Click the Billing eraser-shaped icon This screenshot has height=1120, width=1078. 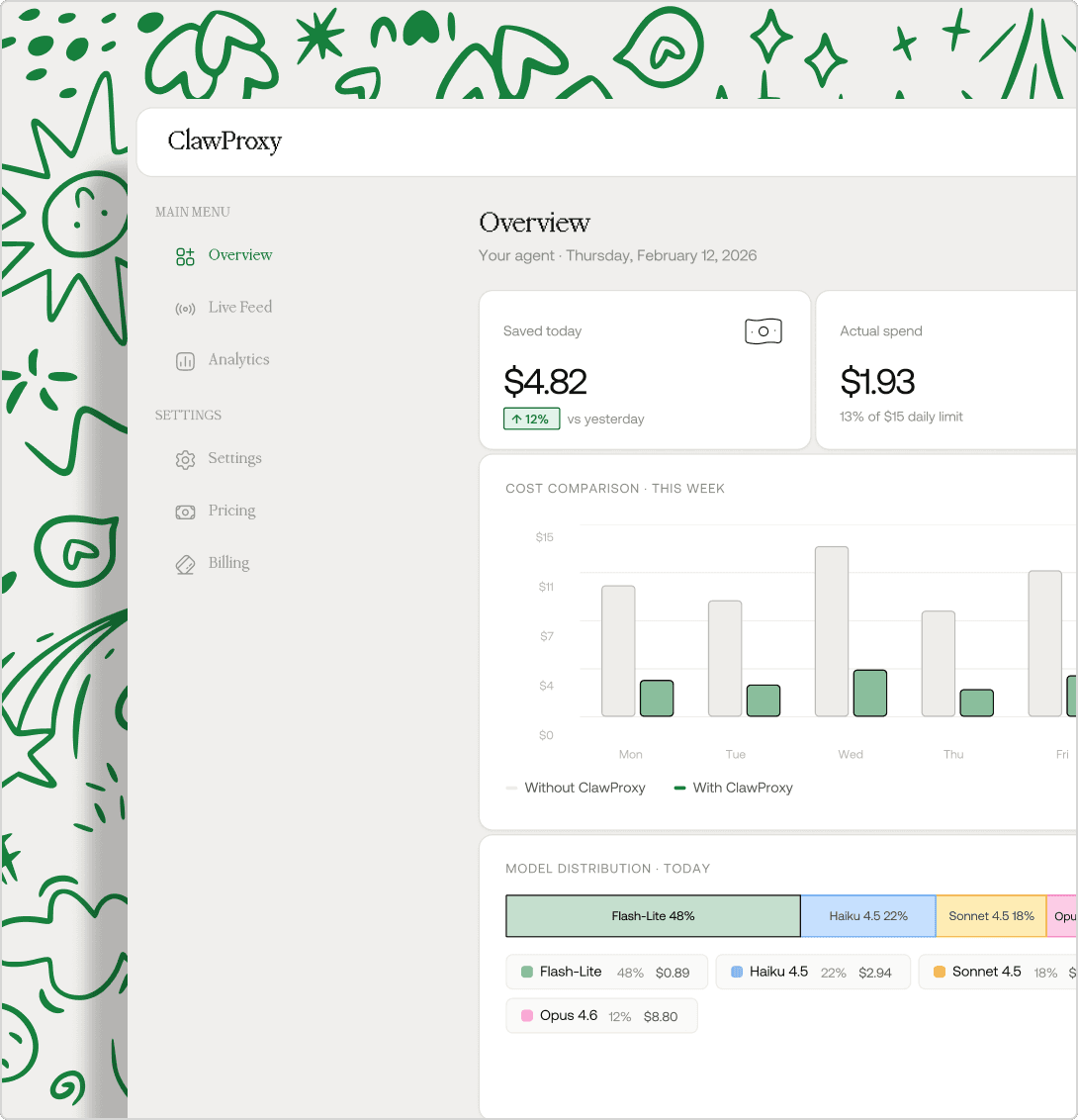pyautogui.click(x=185, y=564)
